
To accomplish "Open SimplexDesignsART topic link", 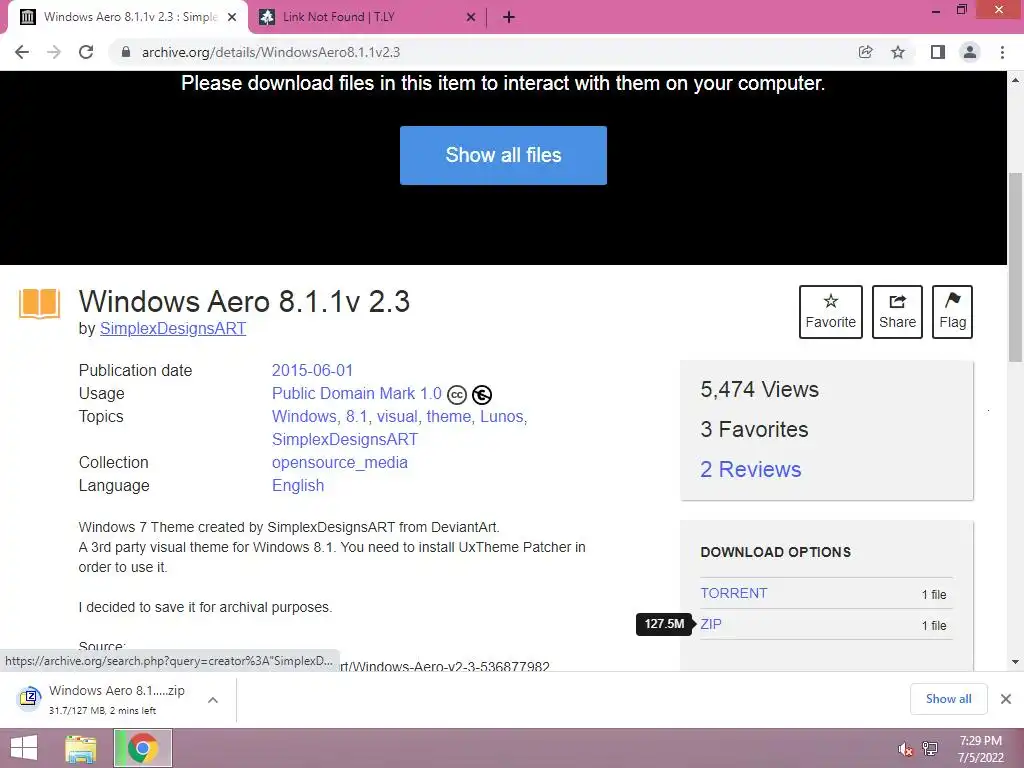I will click(x=345, y=440).
